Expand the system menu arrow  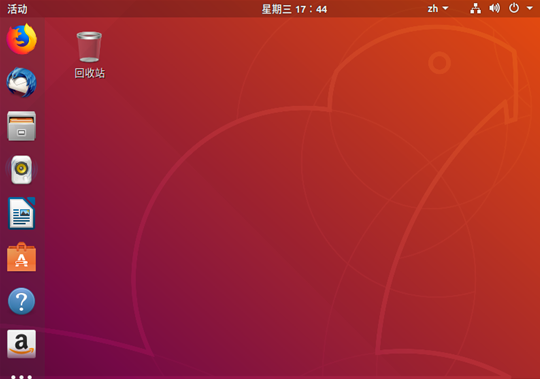pos(530,8)
